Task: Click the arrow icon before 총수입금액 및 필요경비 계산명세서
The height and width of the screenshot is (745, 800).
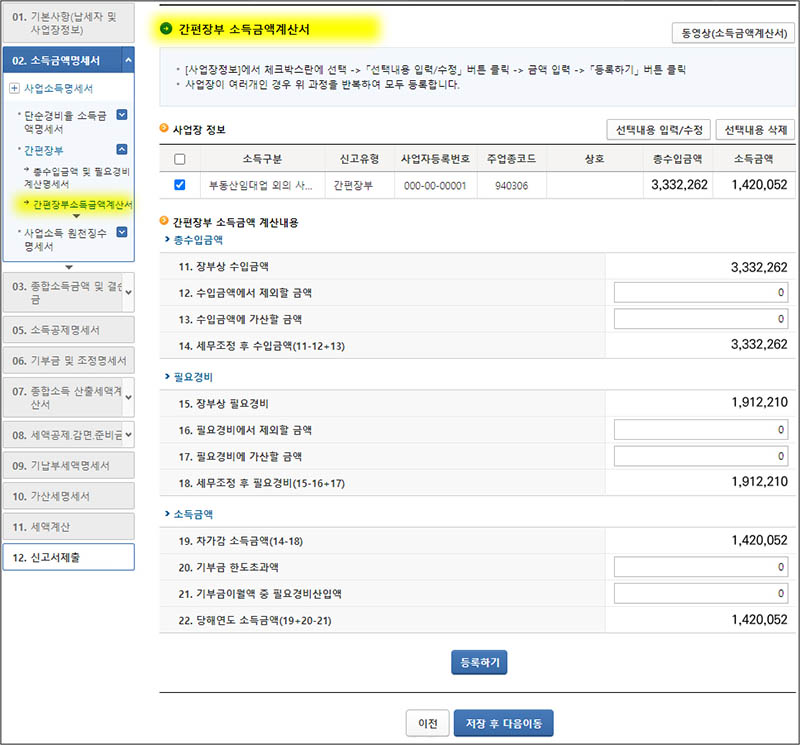Action: click(x=26, y=170)
